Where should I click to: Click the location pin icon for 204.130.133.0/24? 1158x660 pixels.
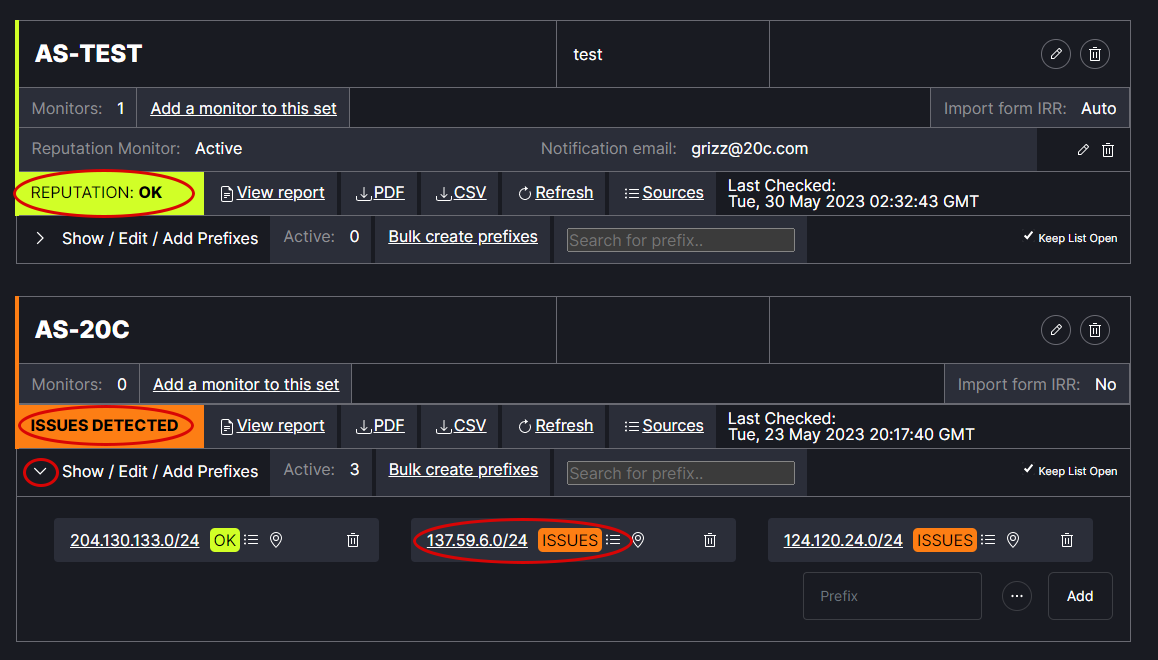coord(276,540)
